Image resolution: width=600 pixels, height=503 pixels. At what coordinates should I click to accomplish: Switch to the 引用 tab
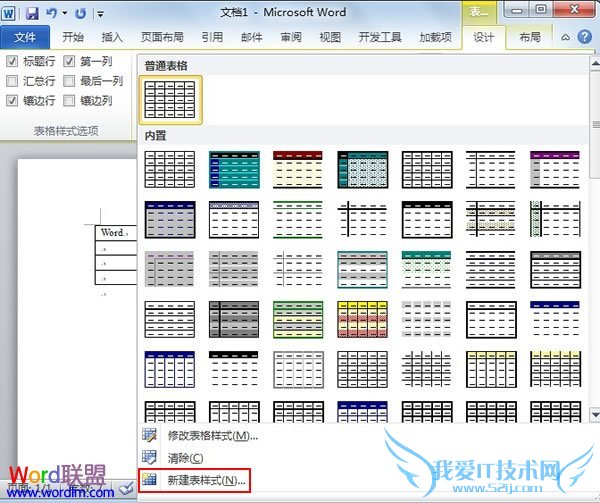pos(212,37)
